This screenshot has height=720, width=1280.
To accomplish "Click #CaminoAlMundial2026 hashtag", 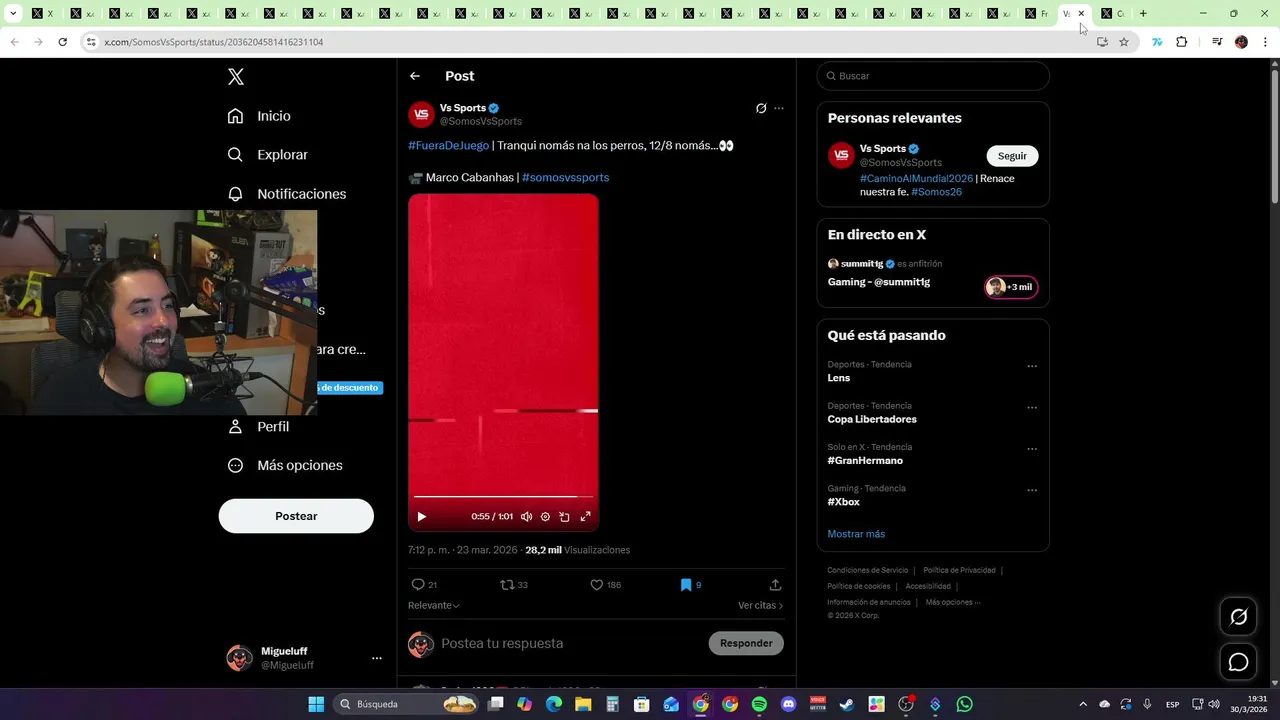I will 916,178.
